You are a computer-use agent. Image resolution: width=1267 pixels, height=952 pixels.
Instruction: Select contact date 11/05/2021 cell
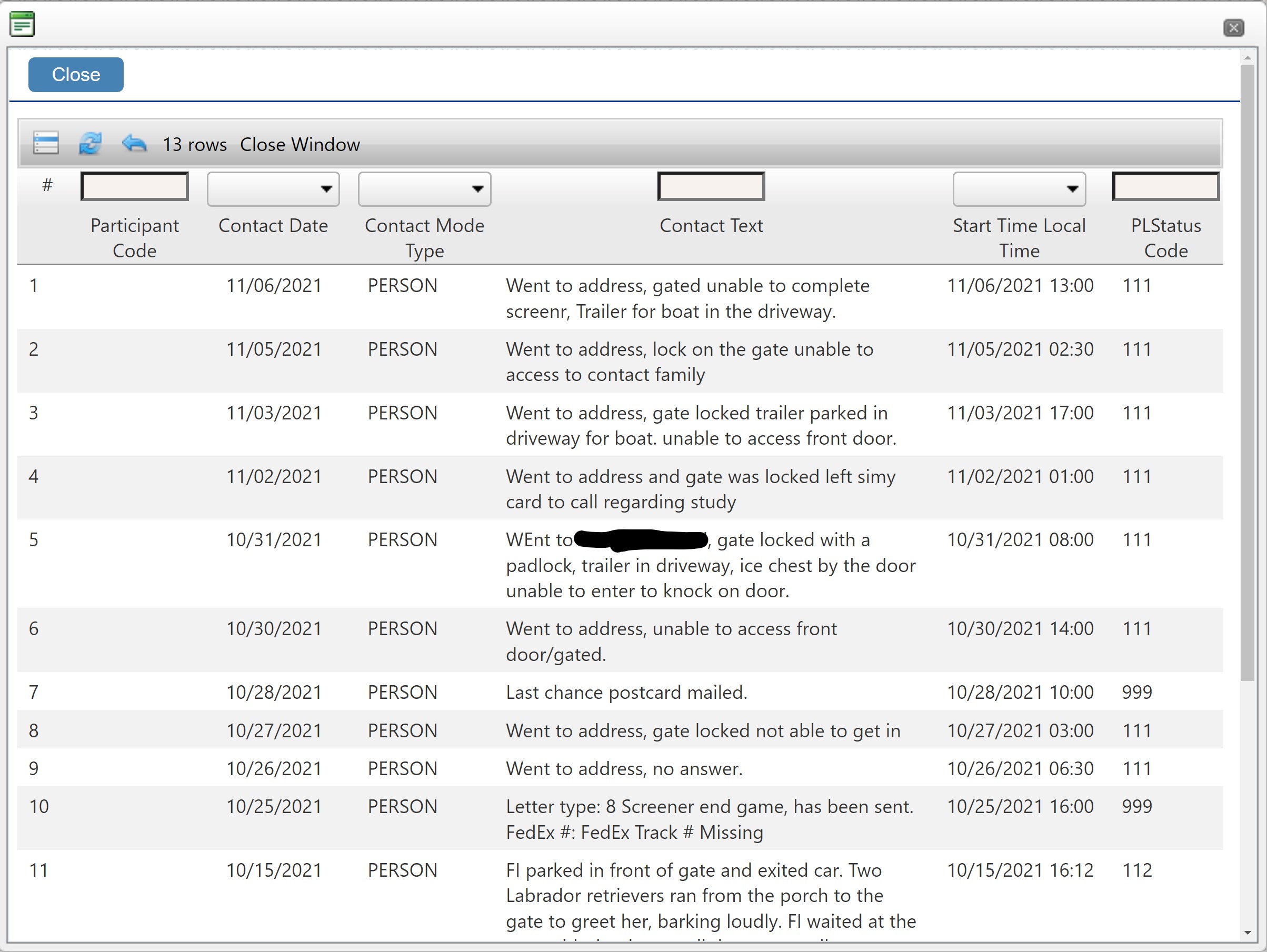point(274,349)
